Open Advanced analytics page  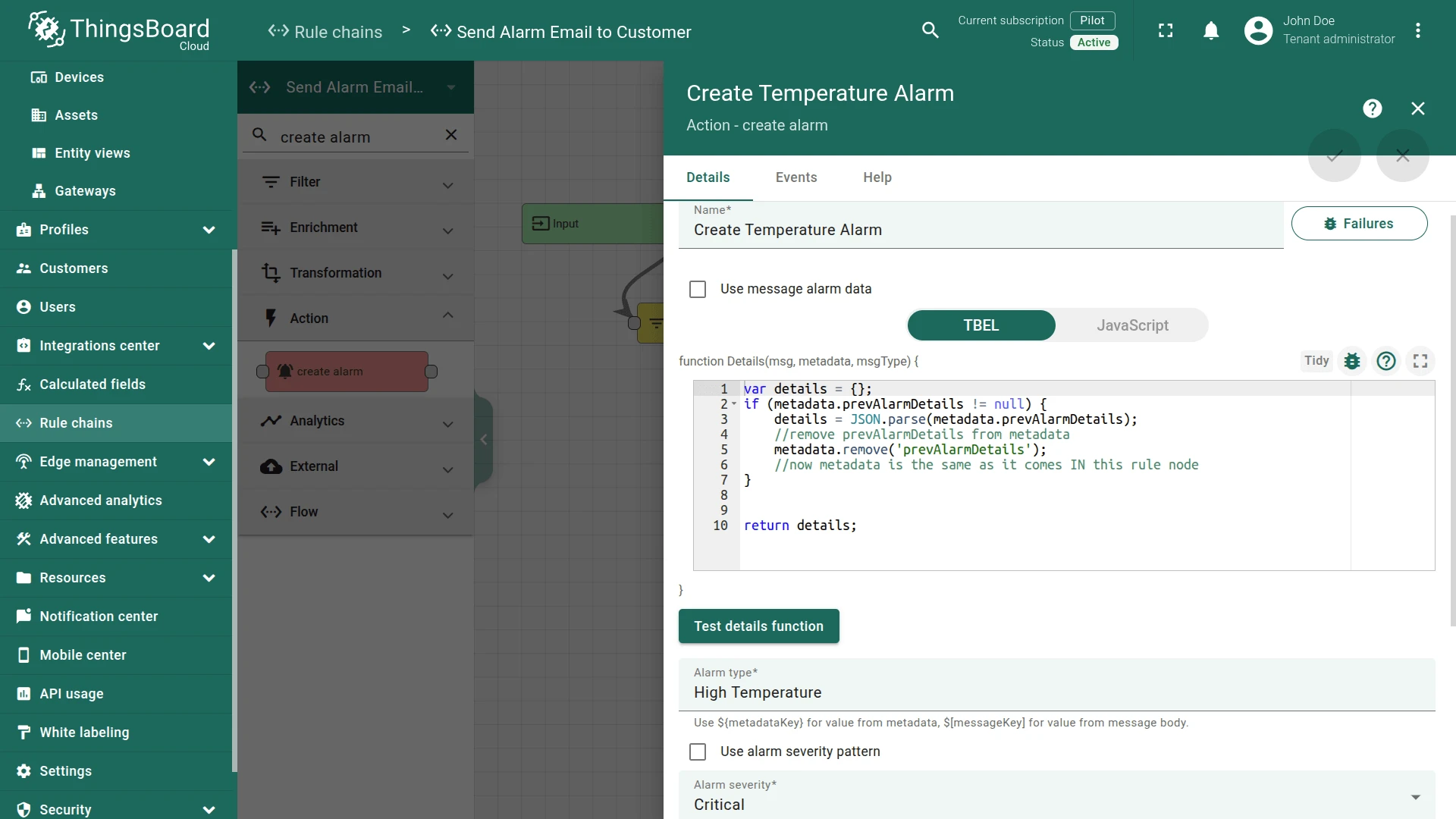(x=116, y=500)
